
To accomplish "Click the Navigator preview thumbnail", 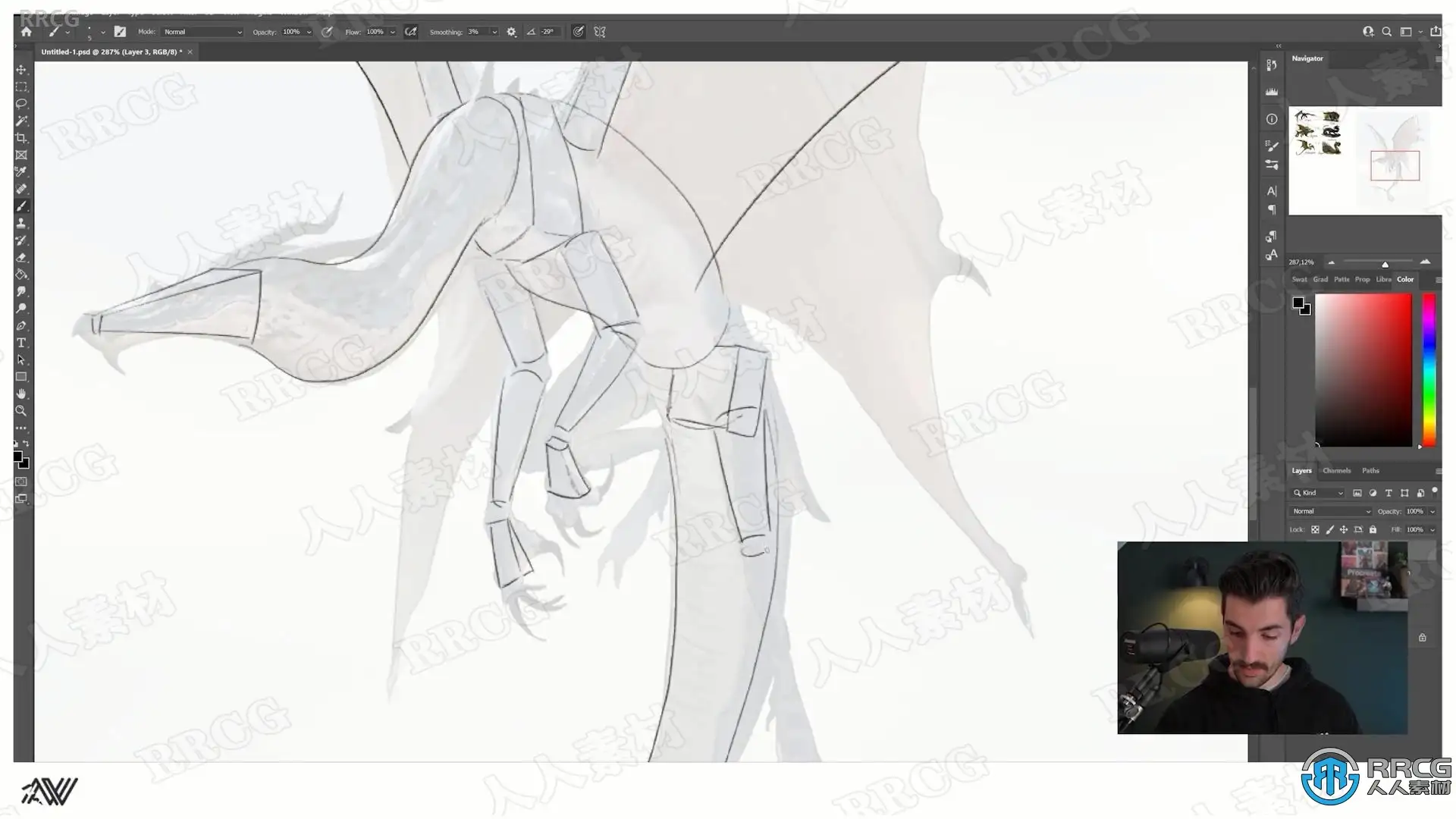I will pyautogui.click(x=1365, y=159).
